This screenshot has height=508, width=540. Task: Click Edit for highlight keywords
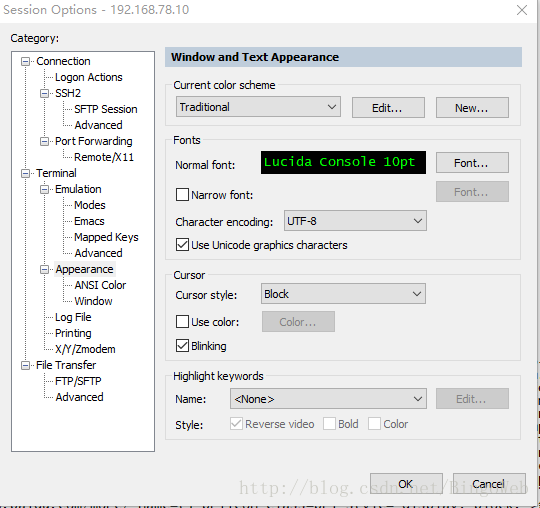(x=472, y=399)
